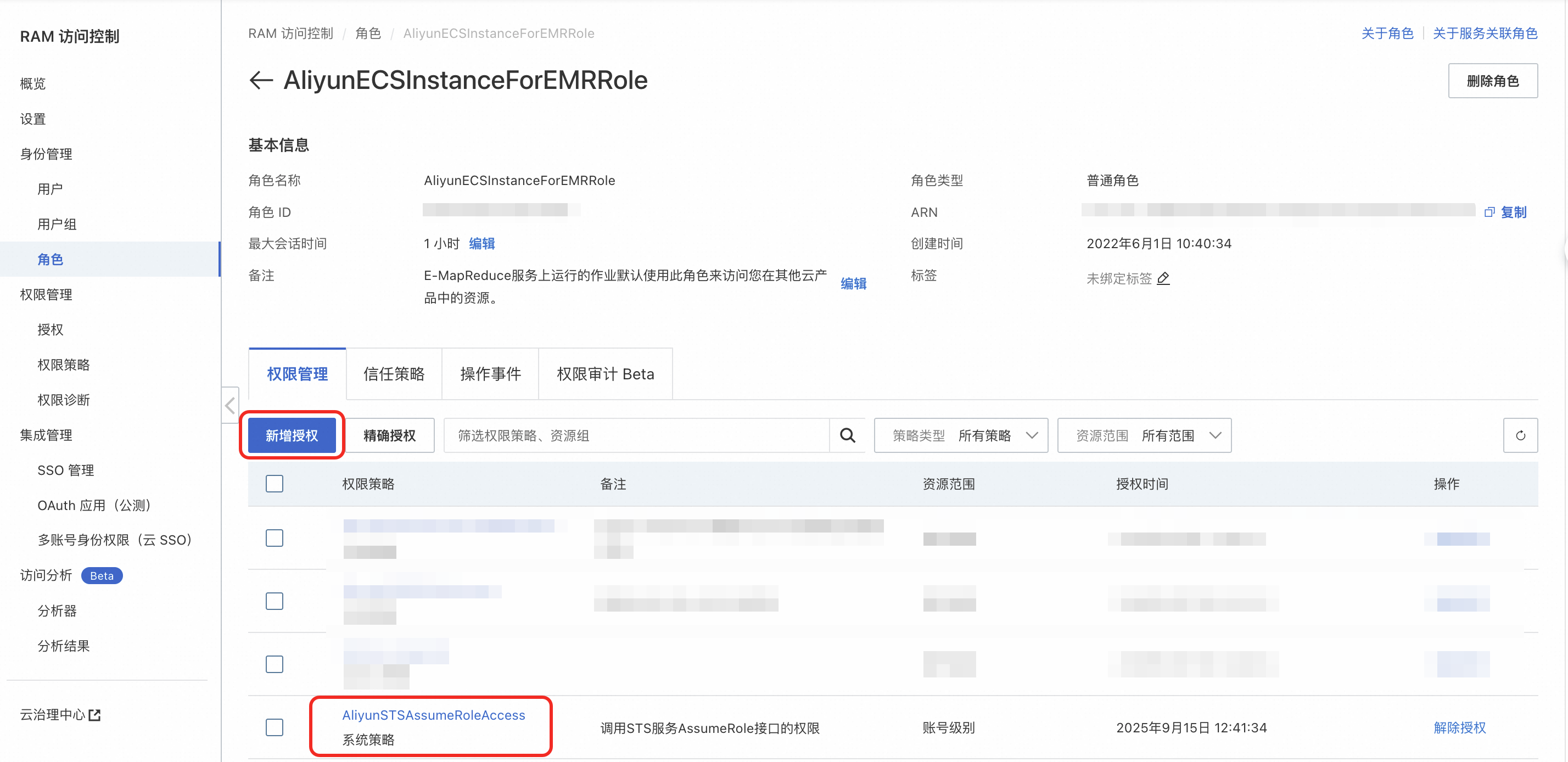Click 角色 in the breadcrumb

368,33
